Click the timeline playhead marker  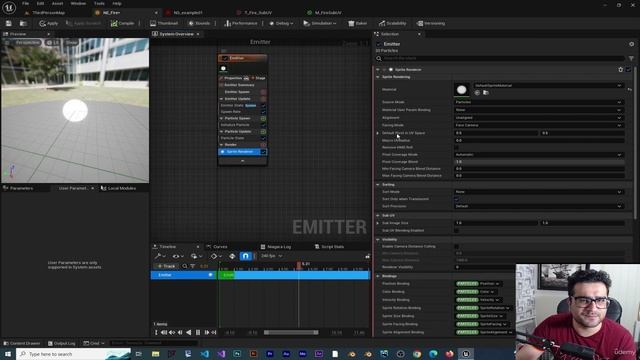[x=299, y=265]
